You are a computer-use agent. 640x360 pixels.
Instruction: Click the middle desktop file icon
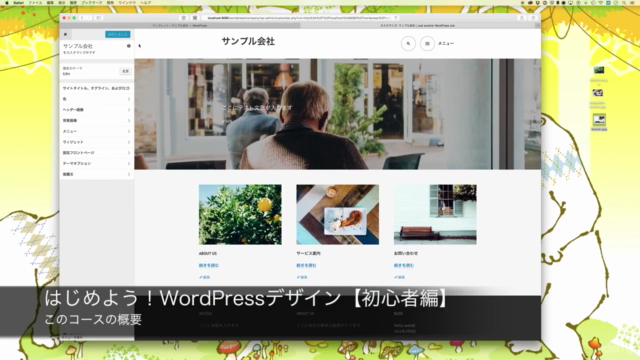pos(598,93)
